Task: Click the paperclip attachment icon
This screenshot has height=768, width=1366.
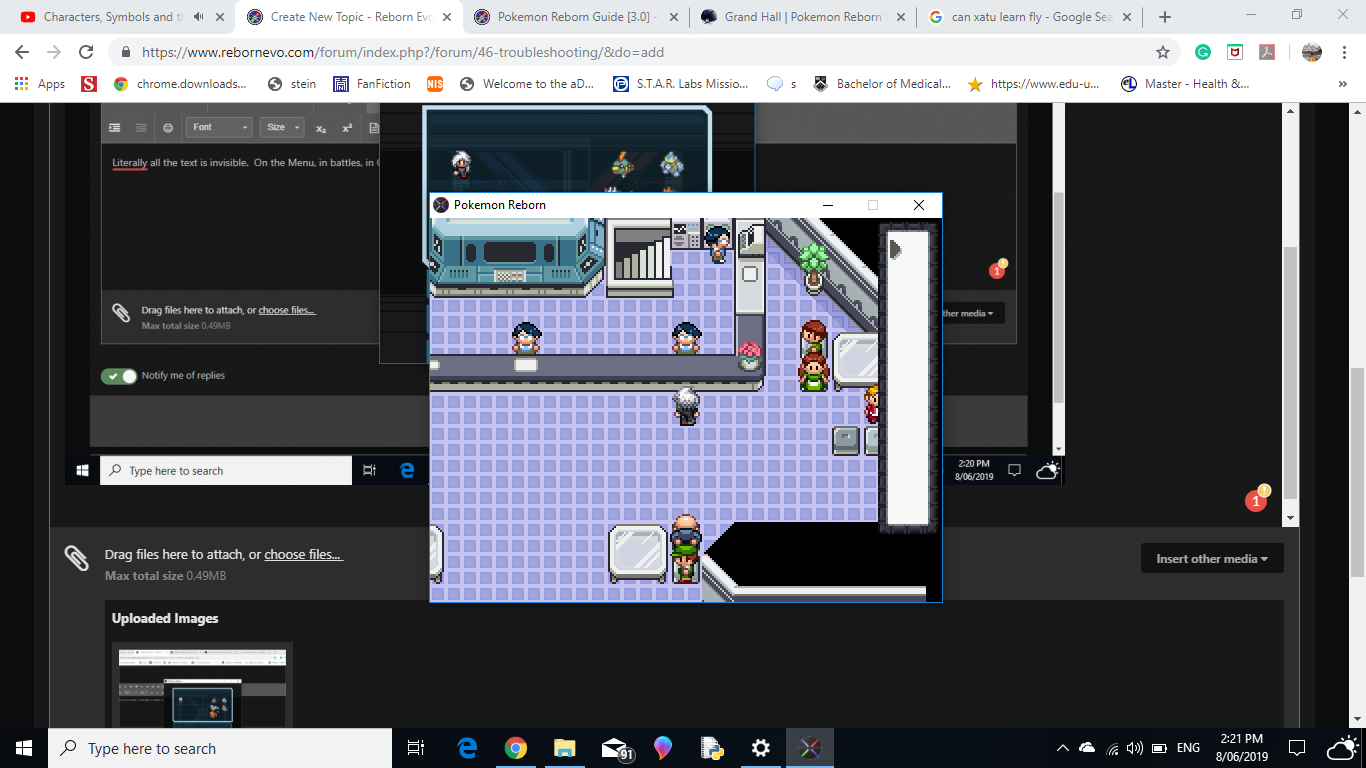Action: pos(77,558)
